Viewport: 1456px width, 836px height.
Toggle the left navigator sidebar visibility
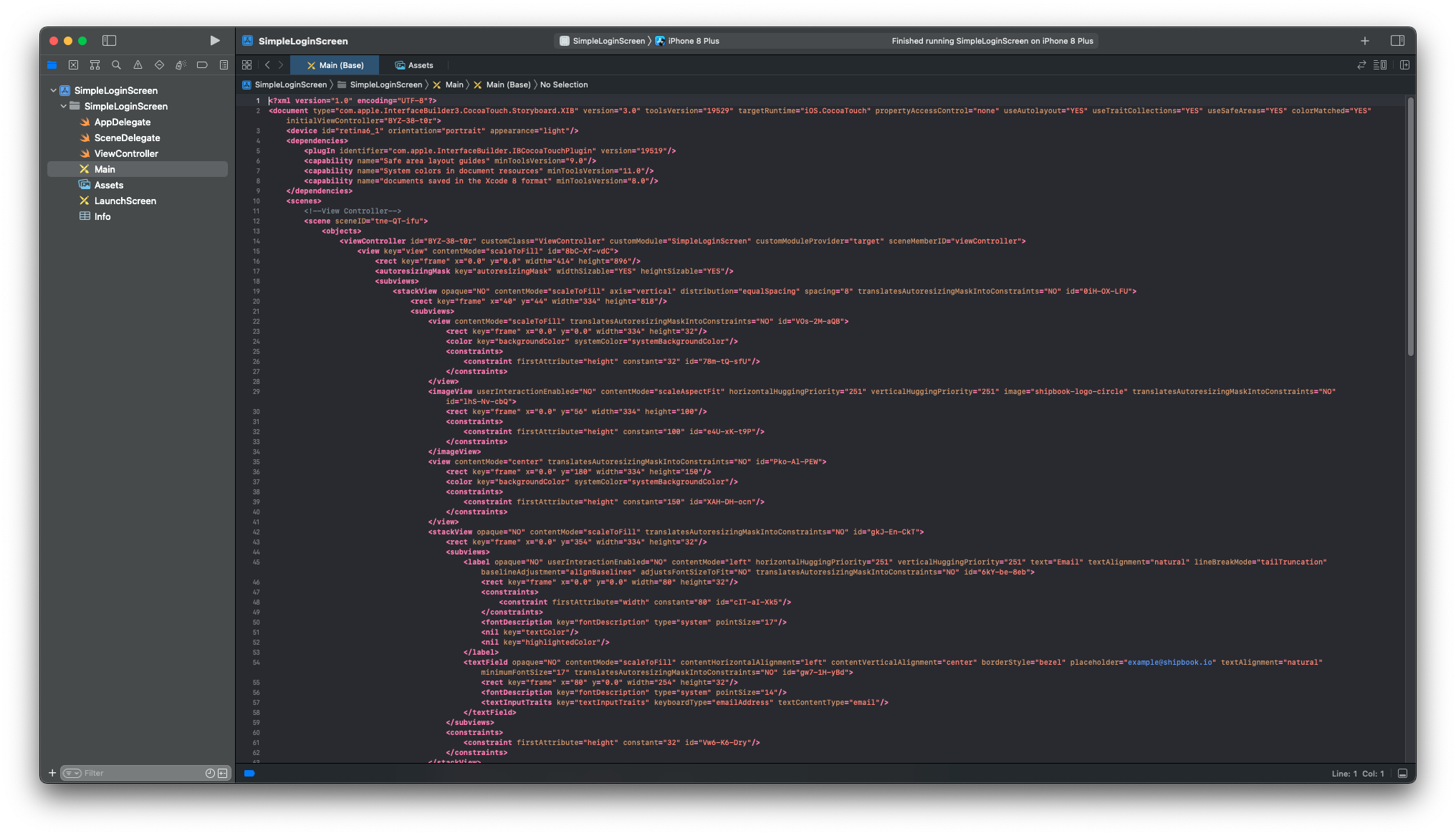point(109,41)
